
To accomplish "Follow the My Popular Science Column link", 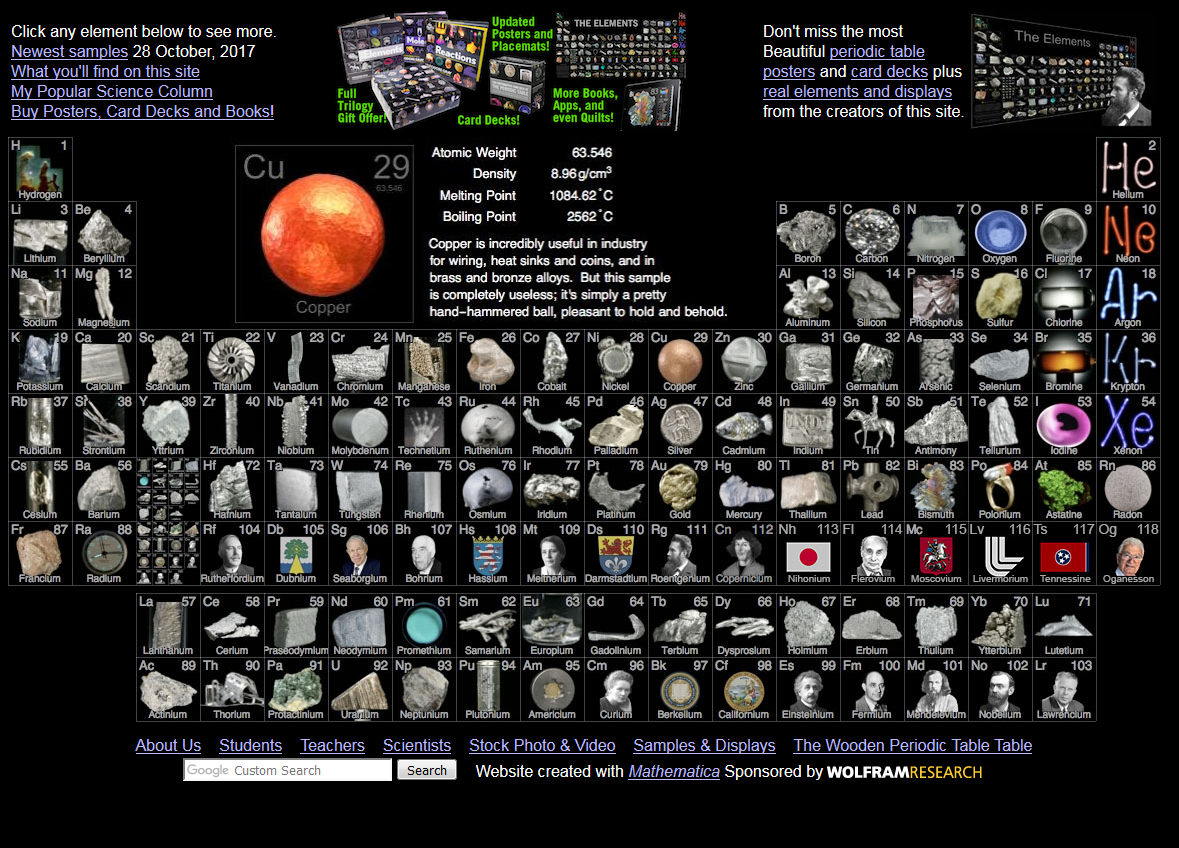I will pos(111,92).
